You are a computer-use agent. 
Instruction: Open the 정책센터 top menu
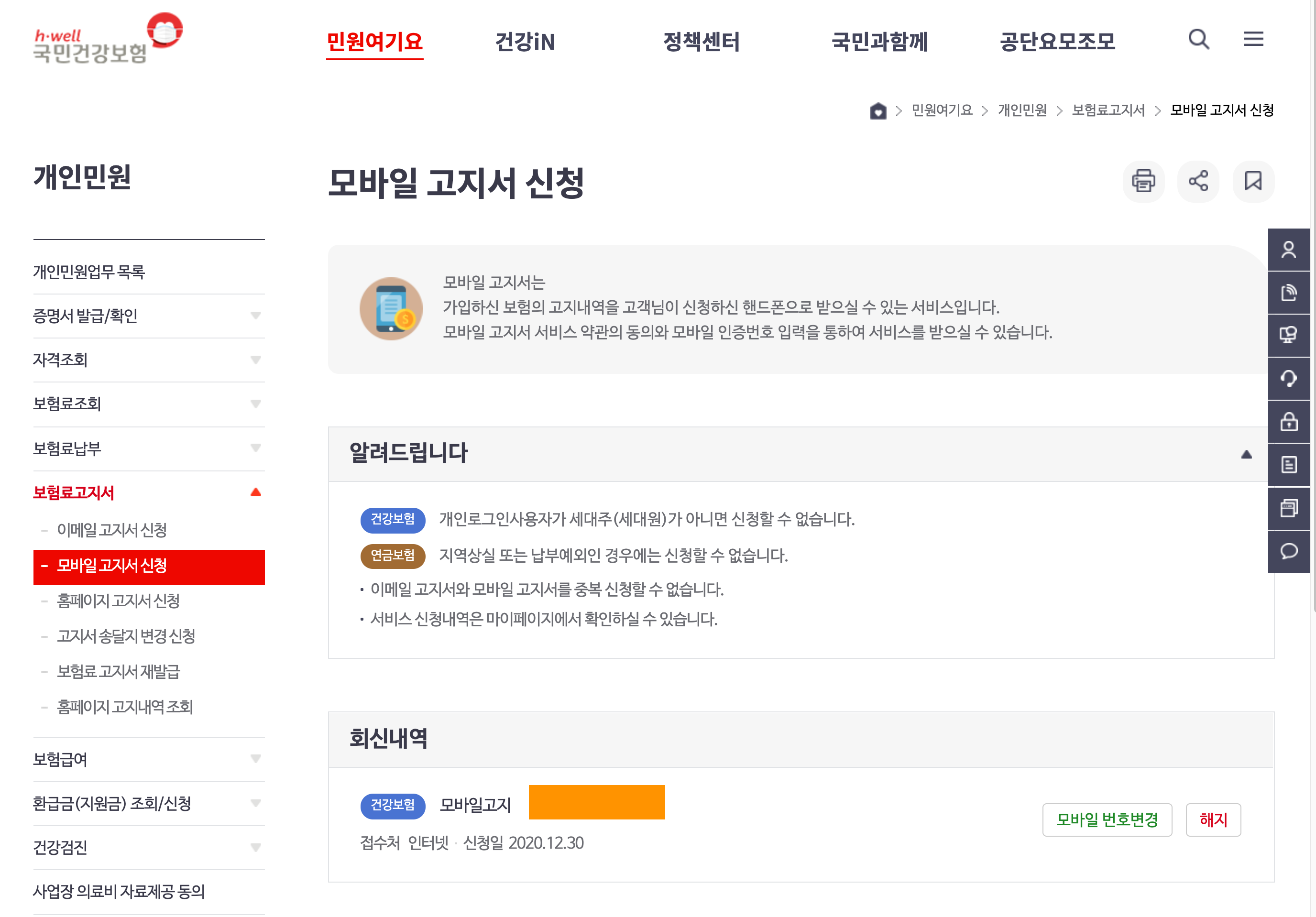[x=701, y=42]
